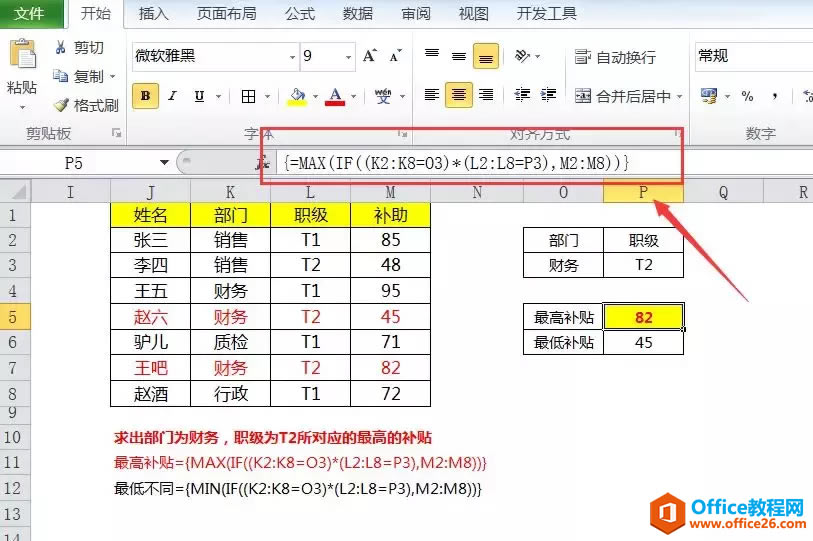Viewport: 813px width, 541px height.
Task: Switch to the 数据 Data tab
Action: (358, 13)
